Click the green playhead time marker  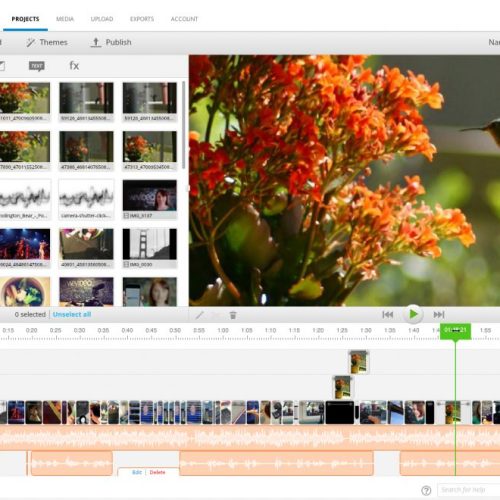coord(455,331)
